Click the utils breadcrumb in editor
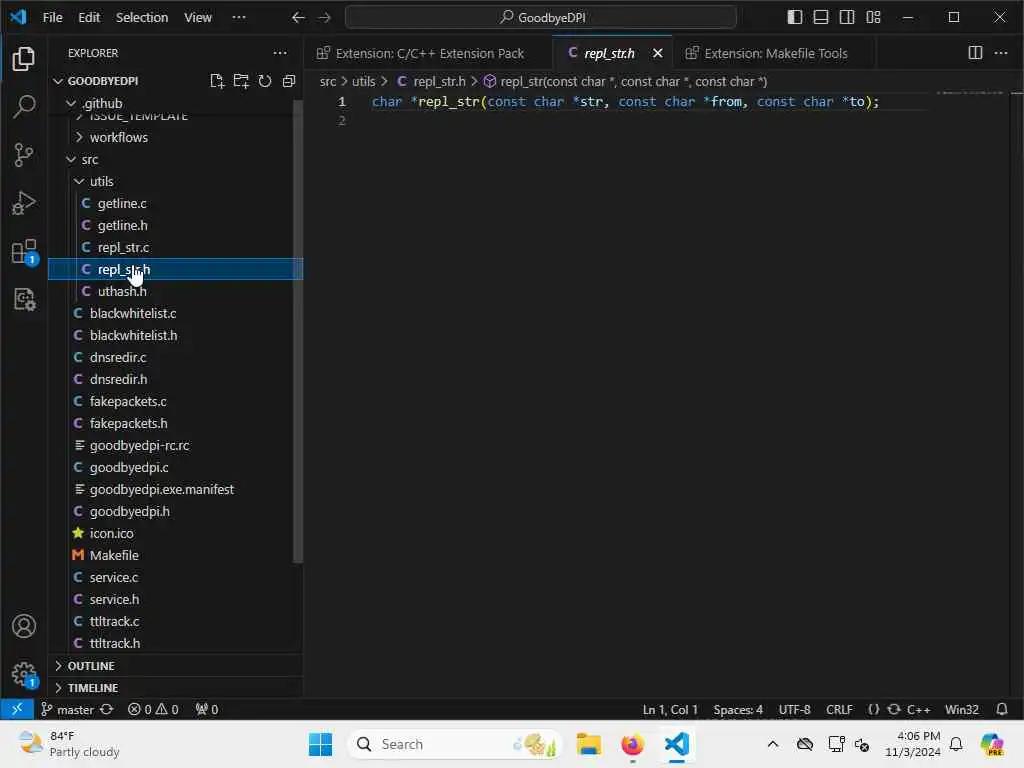 (x=364, y=82)
